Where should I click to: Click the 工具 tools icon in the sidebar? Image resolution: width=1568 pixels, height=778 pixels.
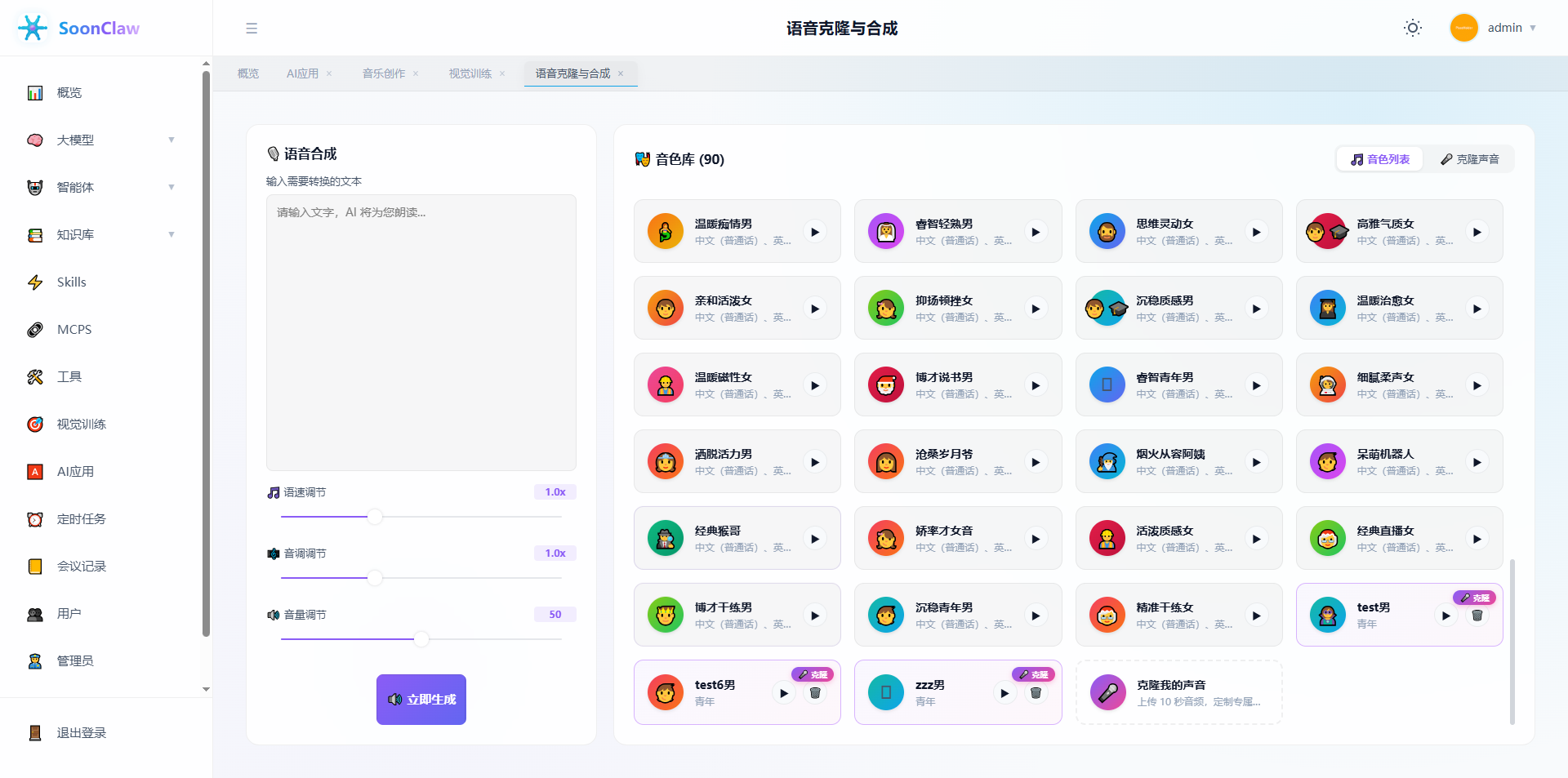point(35,377)
